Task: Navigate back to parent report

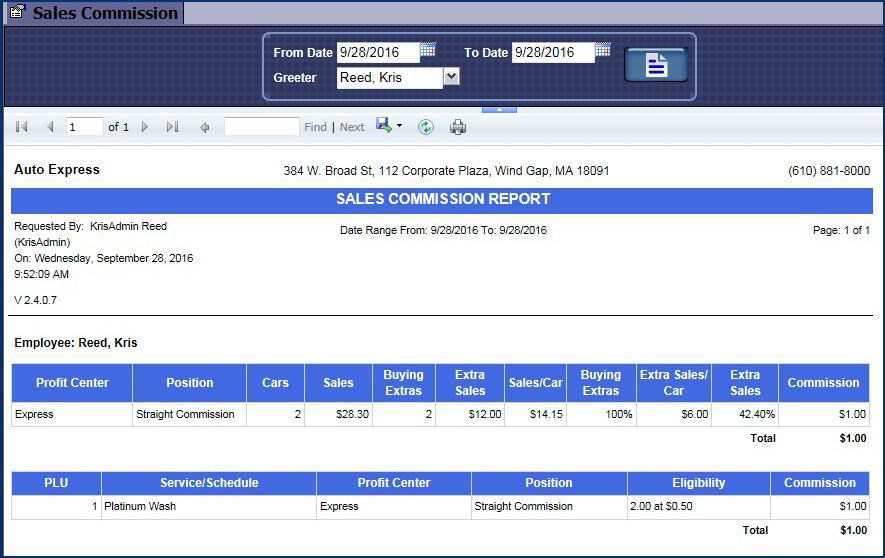Action: point(205,127)
